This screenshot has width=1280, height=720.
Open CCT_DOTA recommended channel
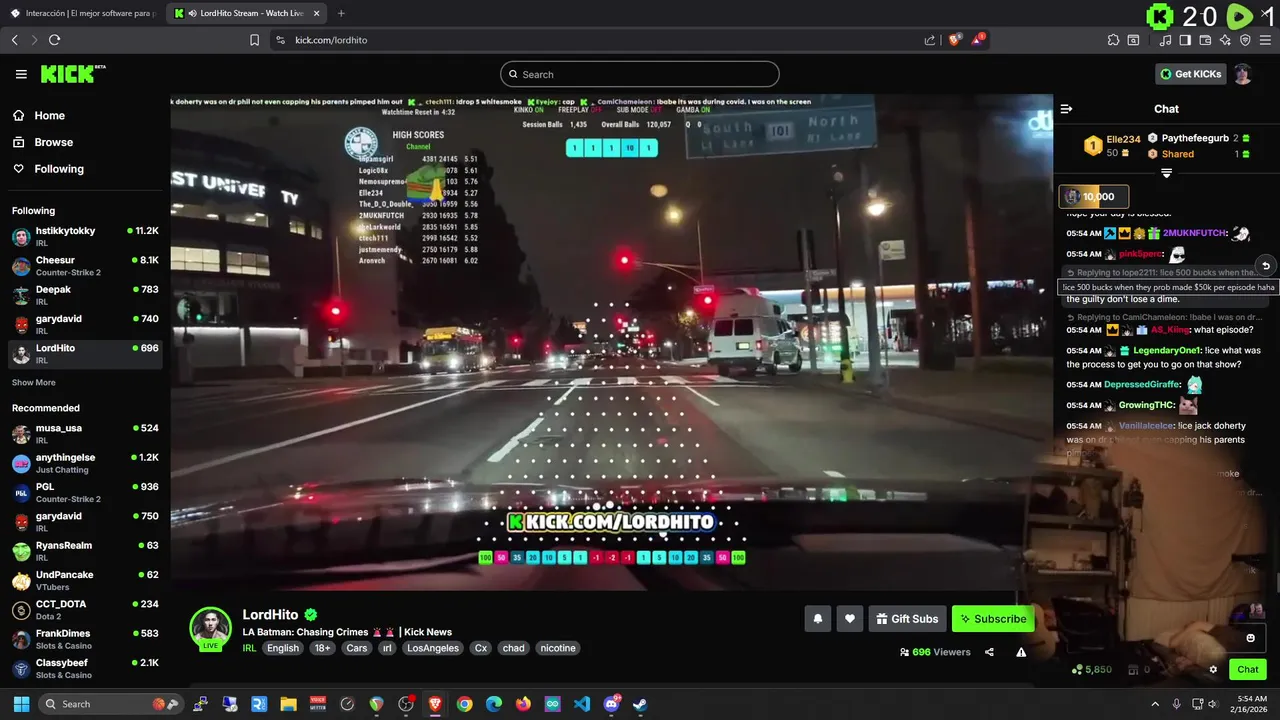click(x=85, y=609)
